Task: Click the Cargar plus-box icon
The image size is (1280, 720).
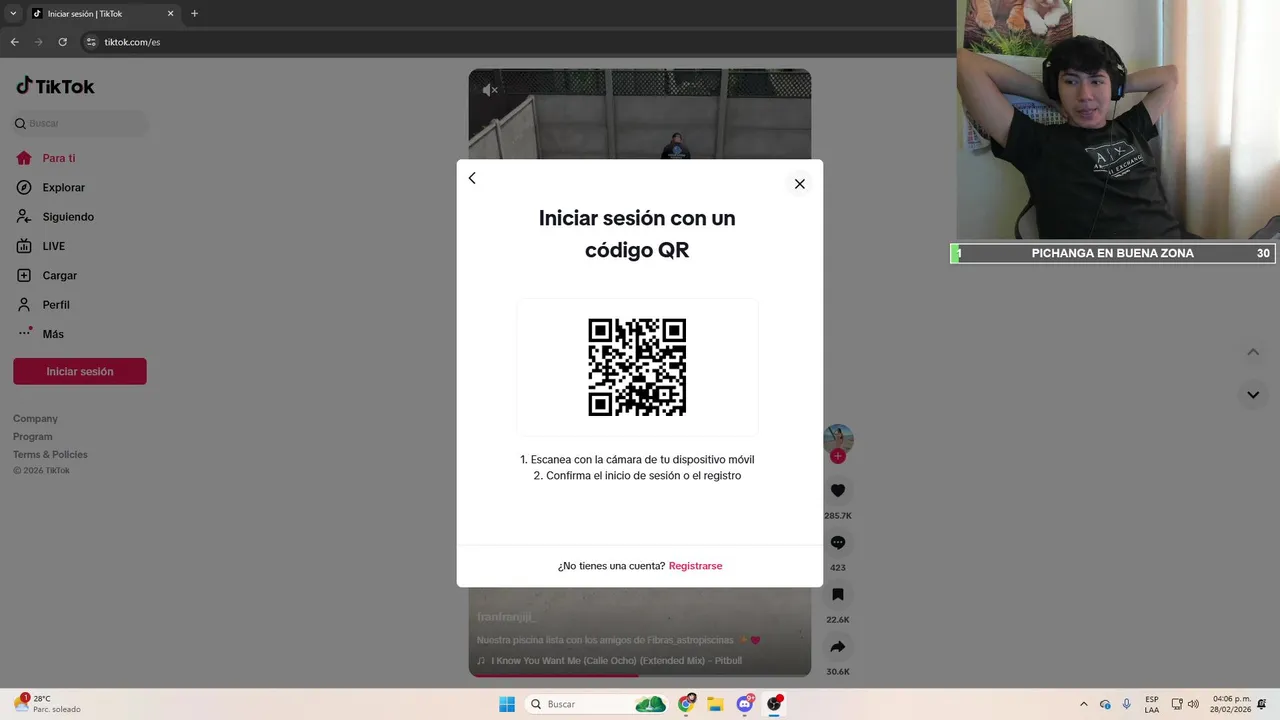Action: pos(24,275)
